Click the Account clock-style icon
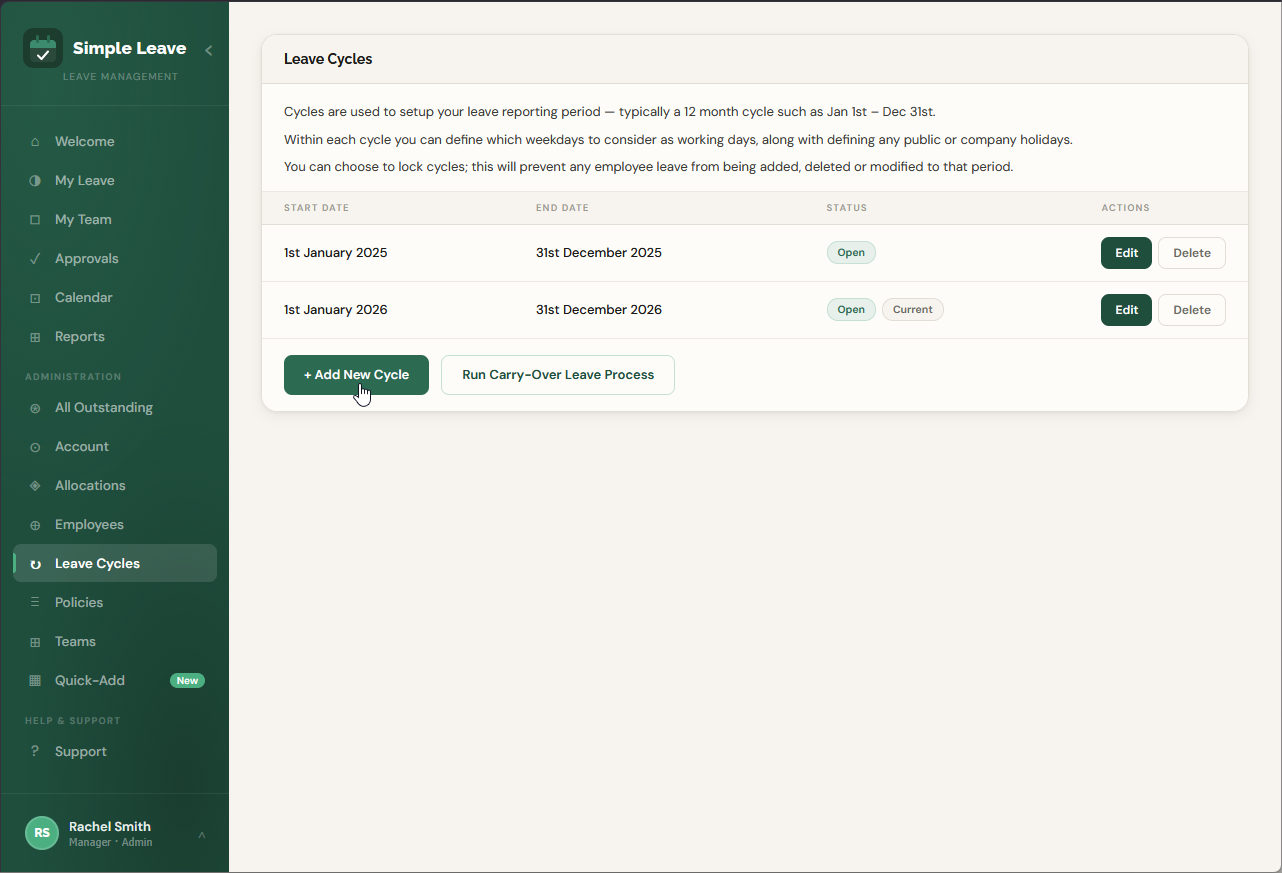Image resolution: width=1282 pixels, height=873 pixels. (35, 447)
